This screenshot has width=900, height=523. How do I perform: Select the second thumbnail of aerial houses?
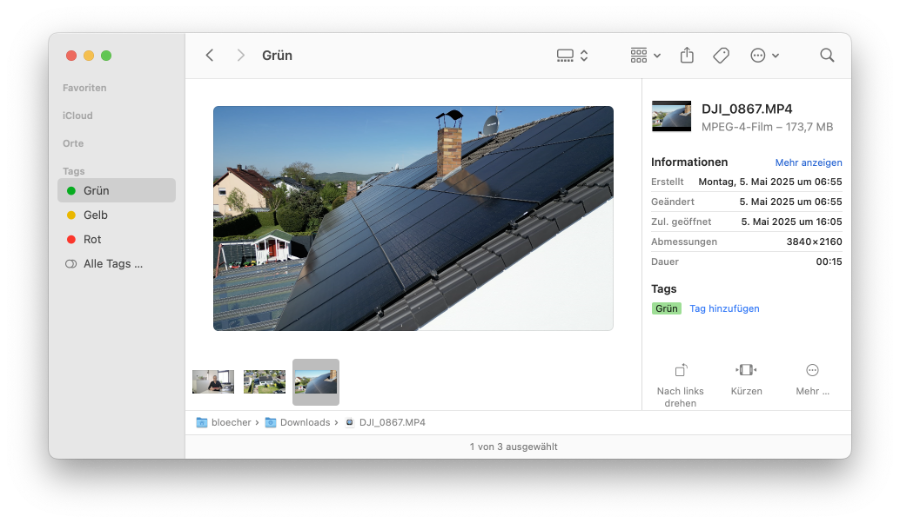point(265,382)
